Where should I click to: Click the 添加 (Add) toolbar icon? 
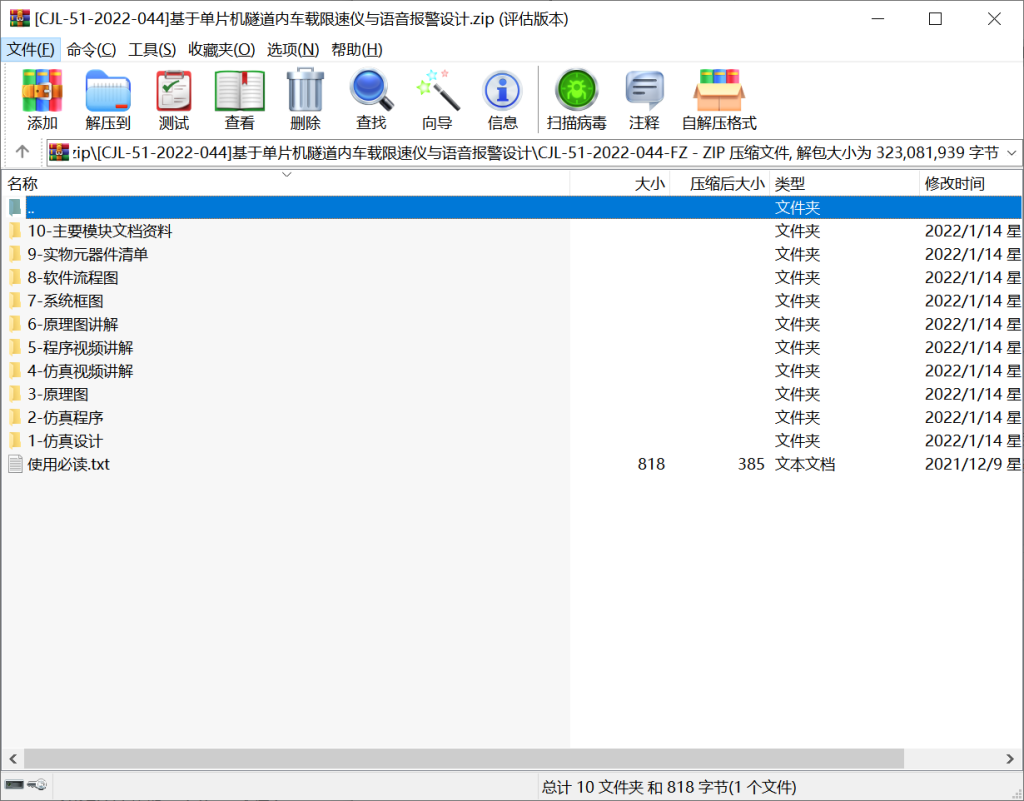point(42,100)
